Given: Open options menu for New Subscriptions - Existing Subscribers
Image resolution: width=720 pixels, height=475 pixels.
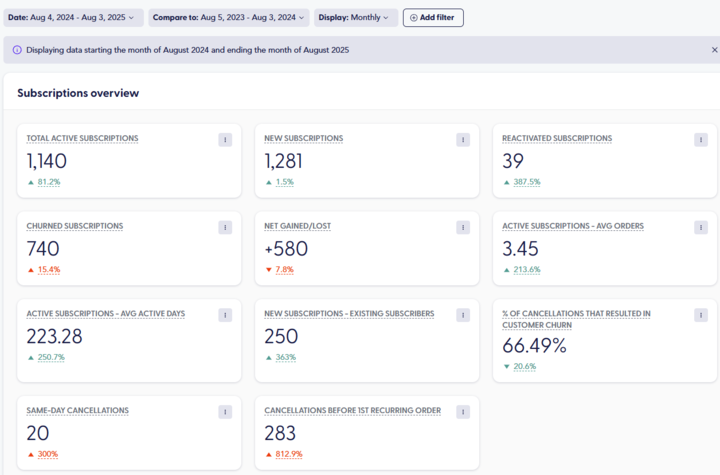Looking at the screenshot, I should [463, 315].
